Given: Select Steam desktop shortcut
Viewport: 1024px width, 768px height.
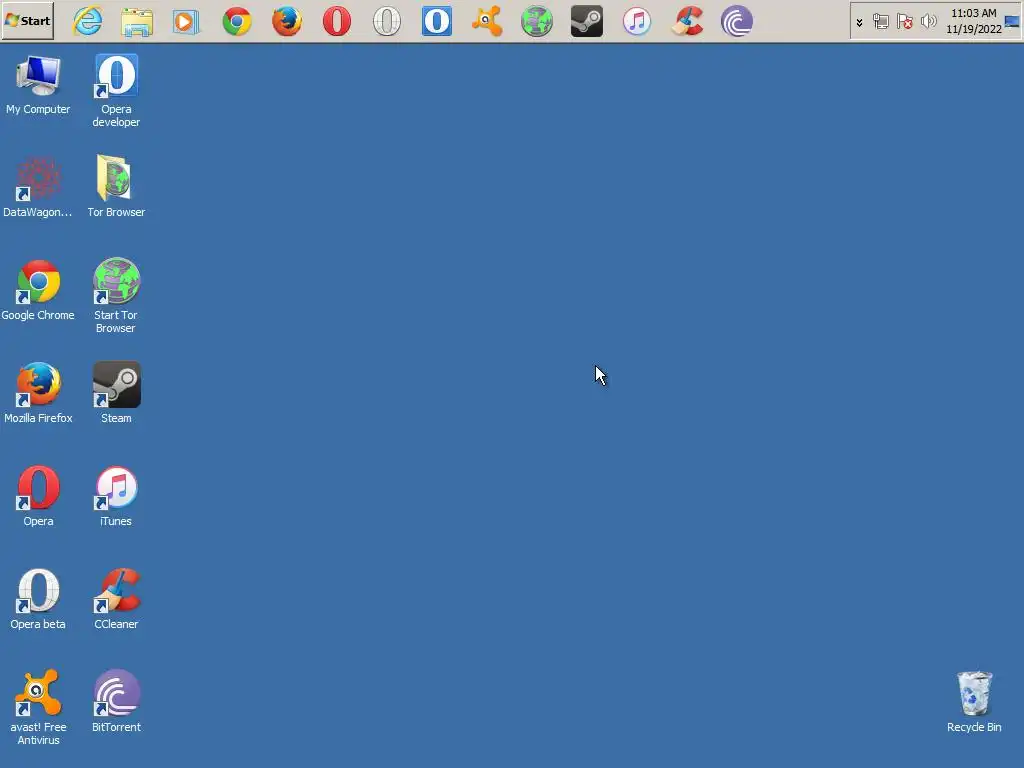Looking at the screenshot, I should tap(116, 393).
